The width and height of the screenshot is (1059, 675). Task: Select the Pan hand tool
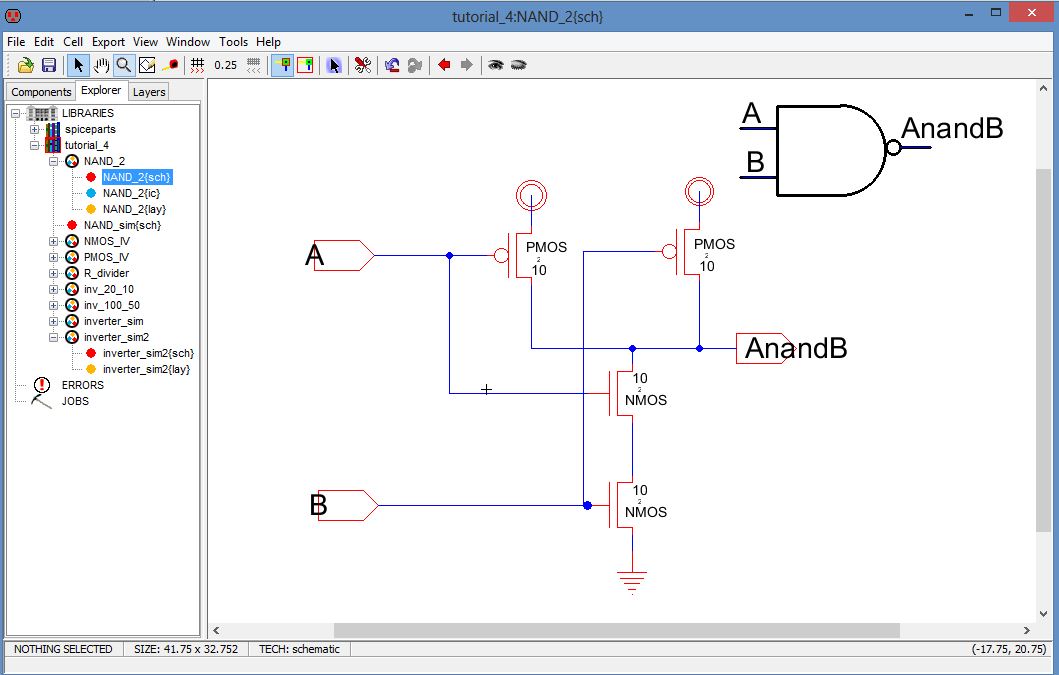click(102, 65)
